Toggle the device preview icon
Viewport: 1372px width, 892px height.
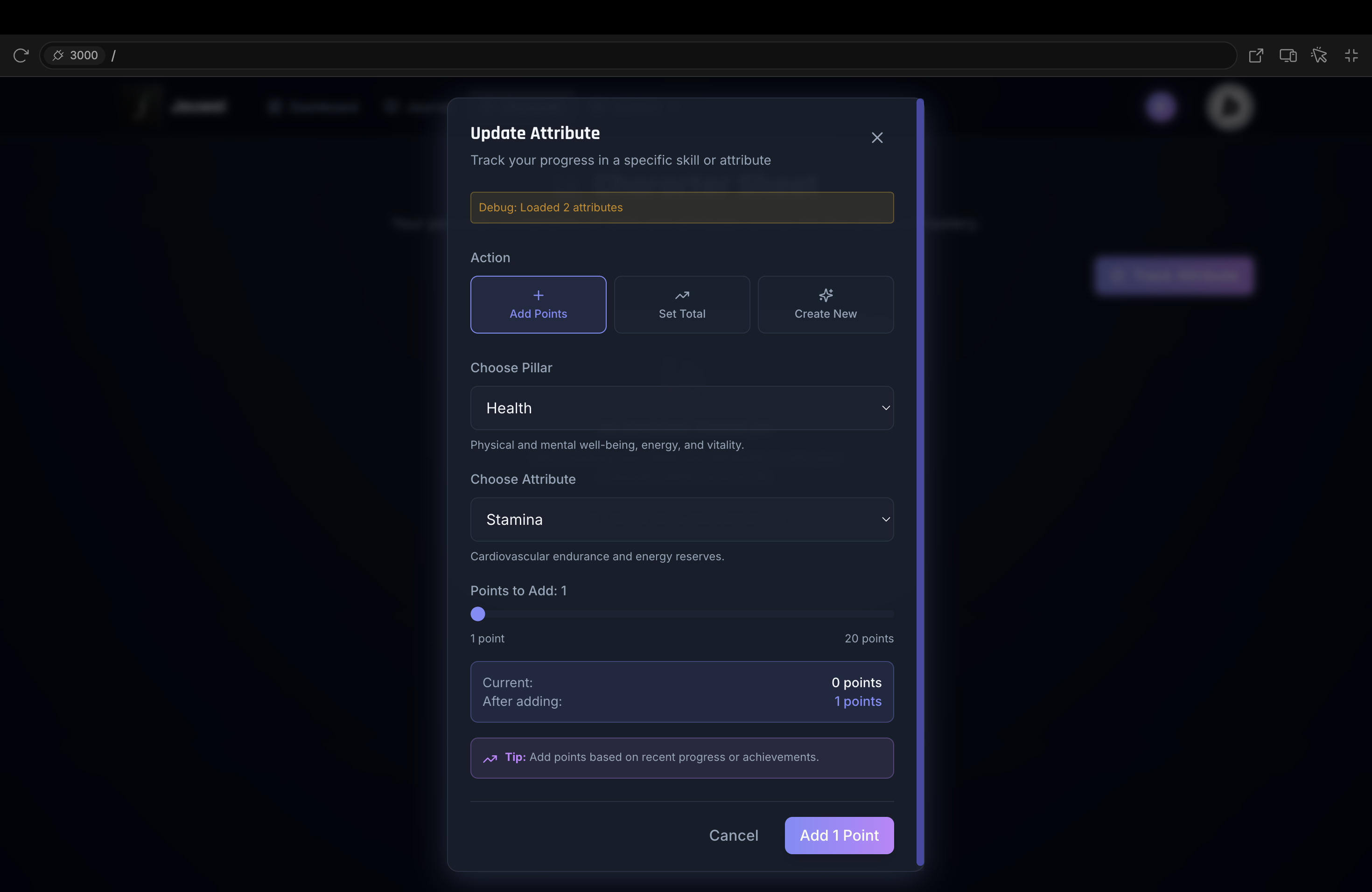[x=1288, y=56]
